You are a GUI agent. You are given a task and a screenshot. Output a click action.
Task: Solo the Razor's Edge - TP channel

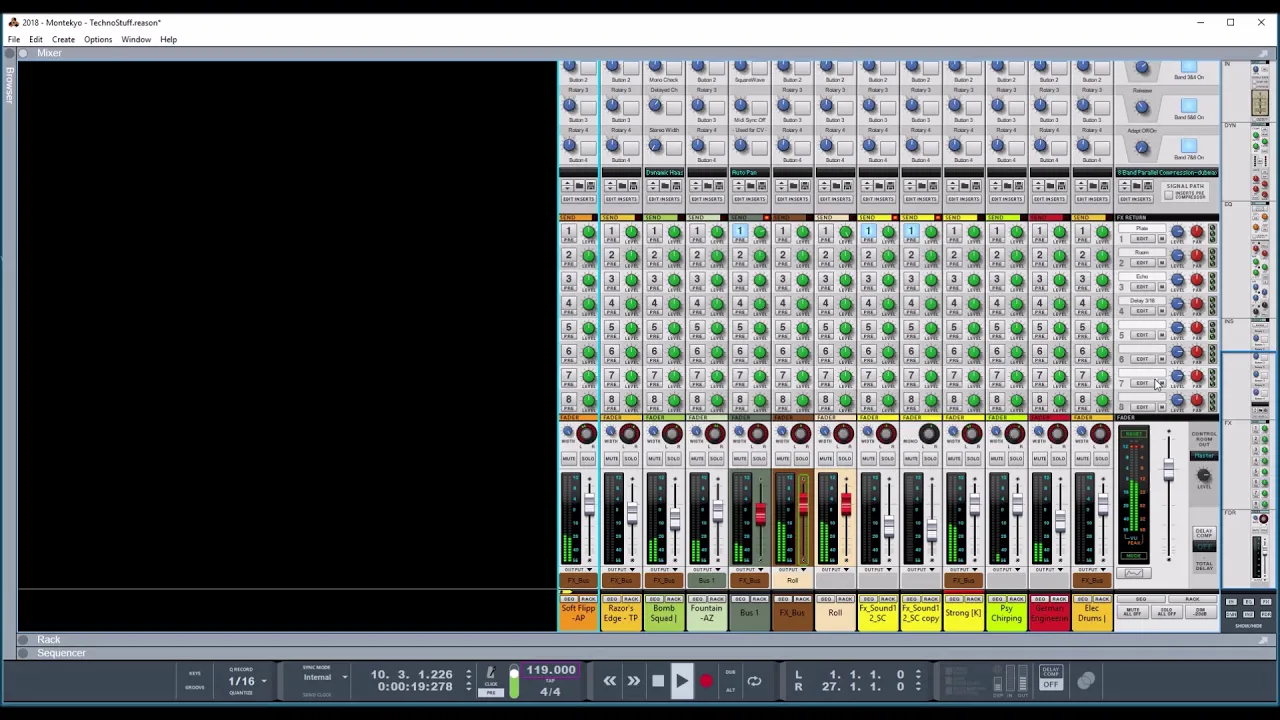pos(630,459)
